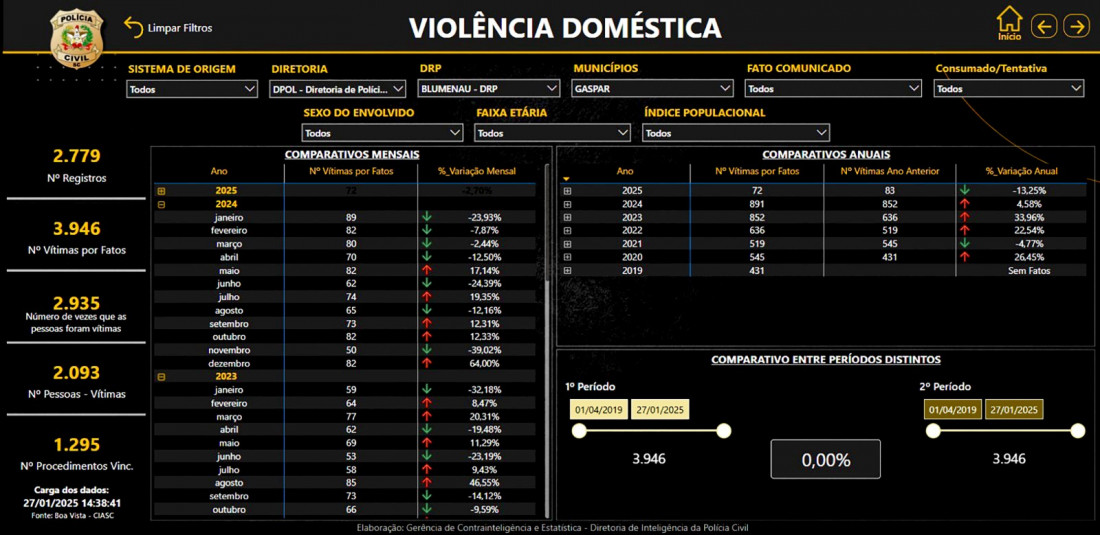Click setembro row under 2024

click(x=345, y=323)
